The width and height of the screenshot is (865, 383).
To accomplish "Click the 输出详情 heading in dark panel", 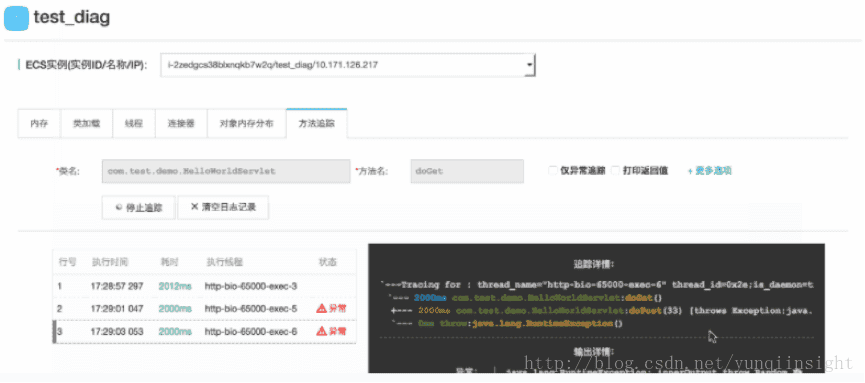I will tap(595, 352).
